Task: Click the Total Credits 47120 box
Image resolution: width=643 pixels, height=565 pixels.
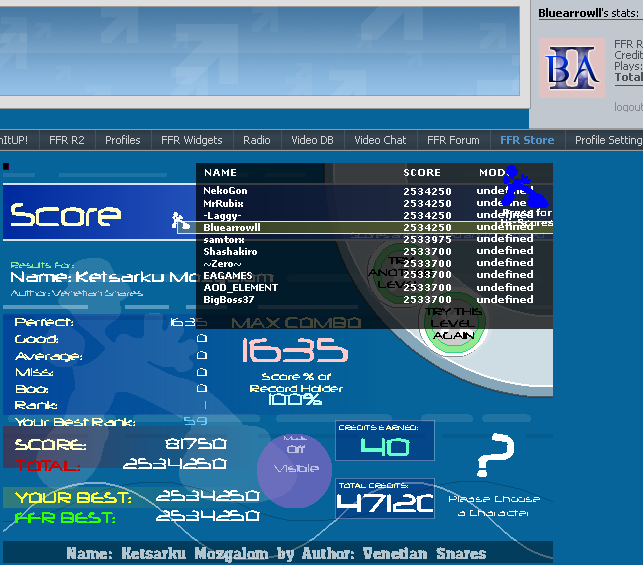Action: point(385,498)
